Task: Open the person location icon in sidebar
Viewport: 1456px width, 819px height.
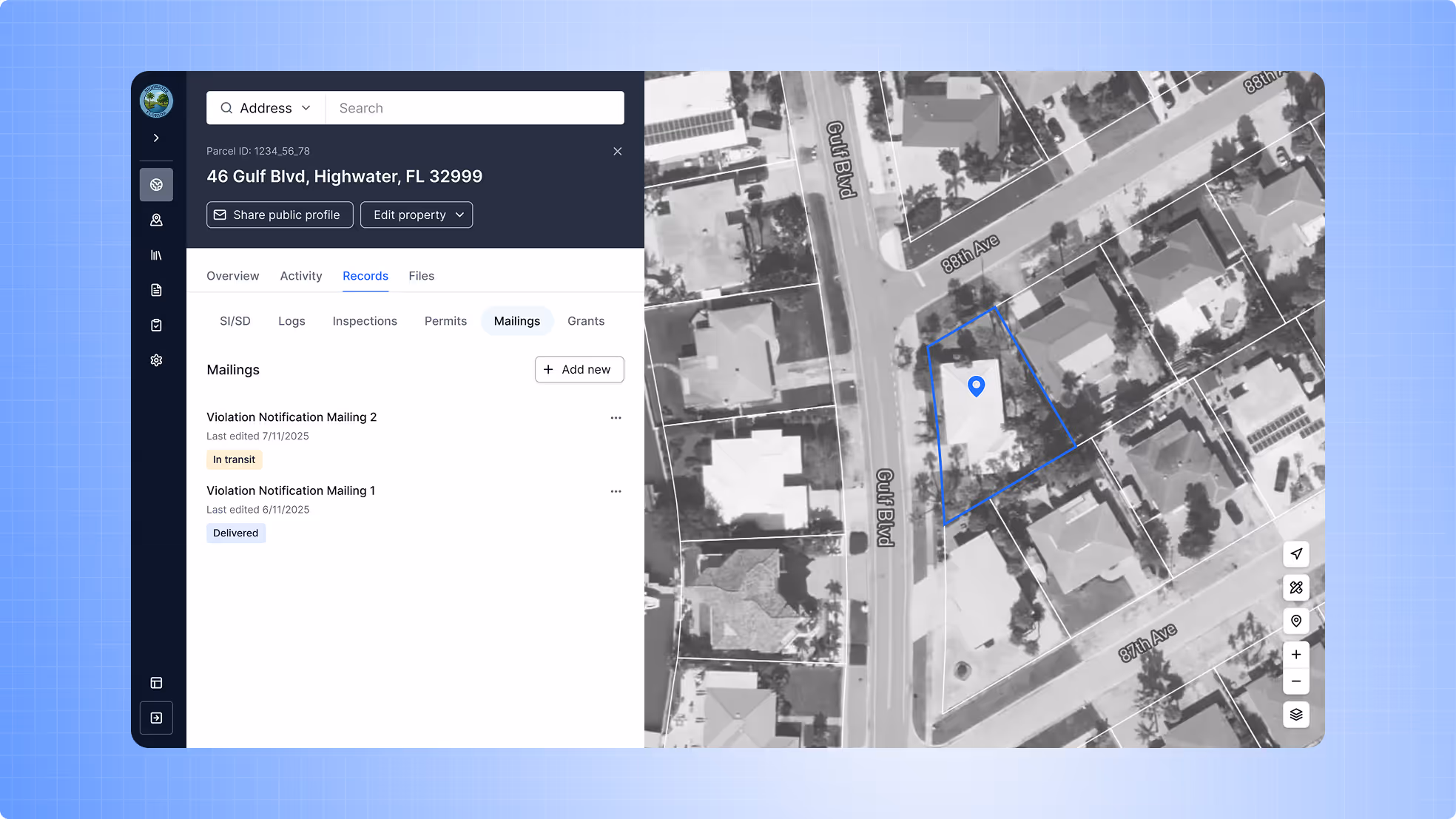Action: (156, 220)
